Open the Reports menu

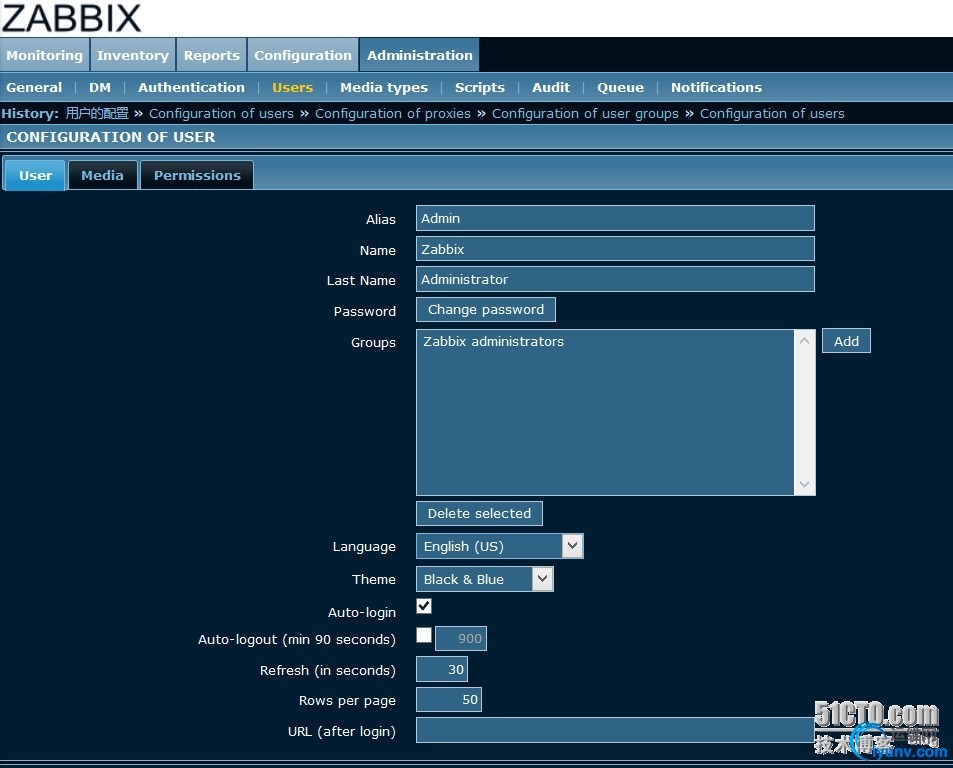[x=212, y=55]
